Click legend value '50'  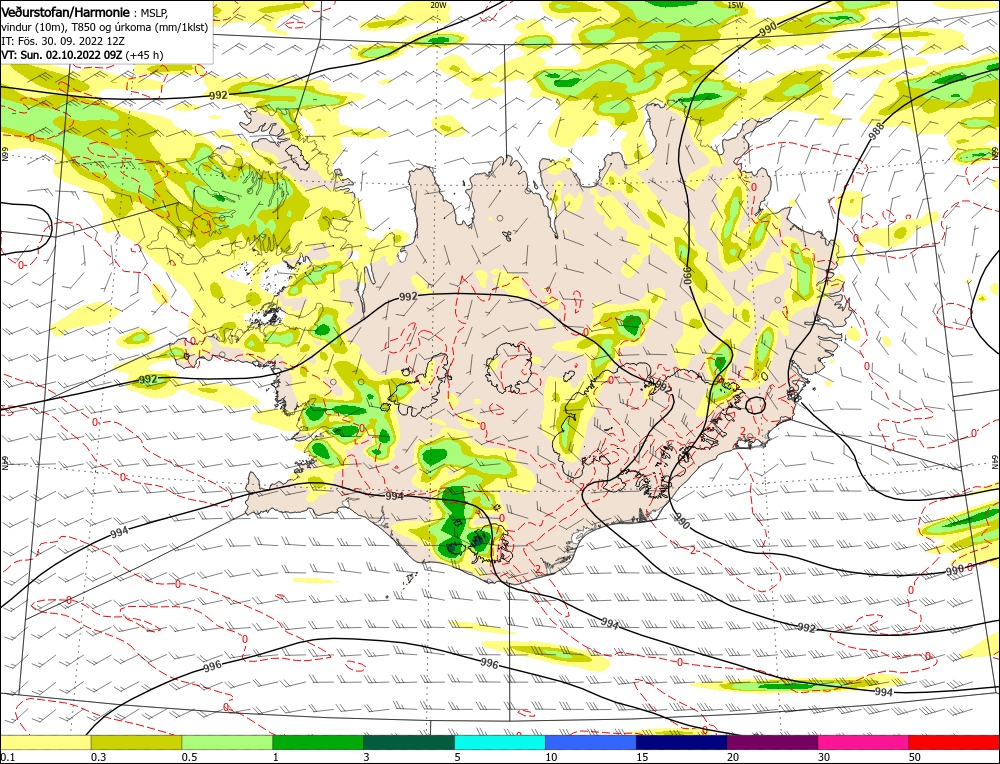916,757
